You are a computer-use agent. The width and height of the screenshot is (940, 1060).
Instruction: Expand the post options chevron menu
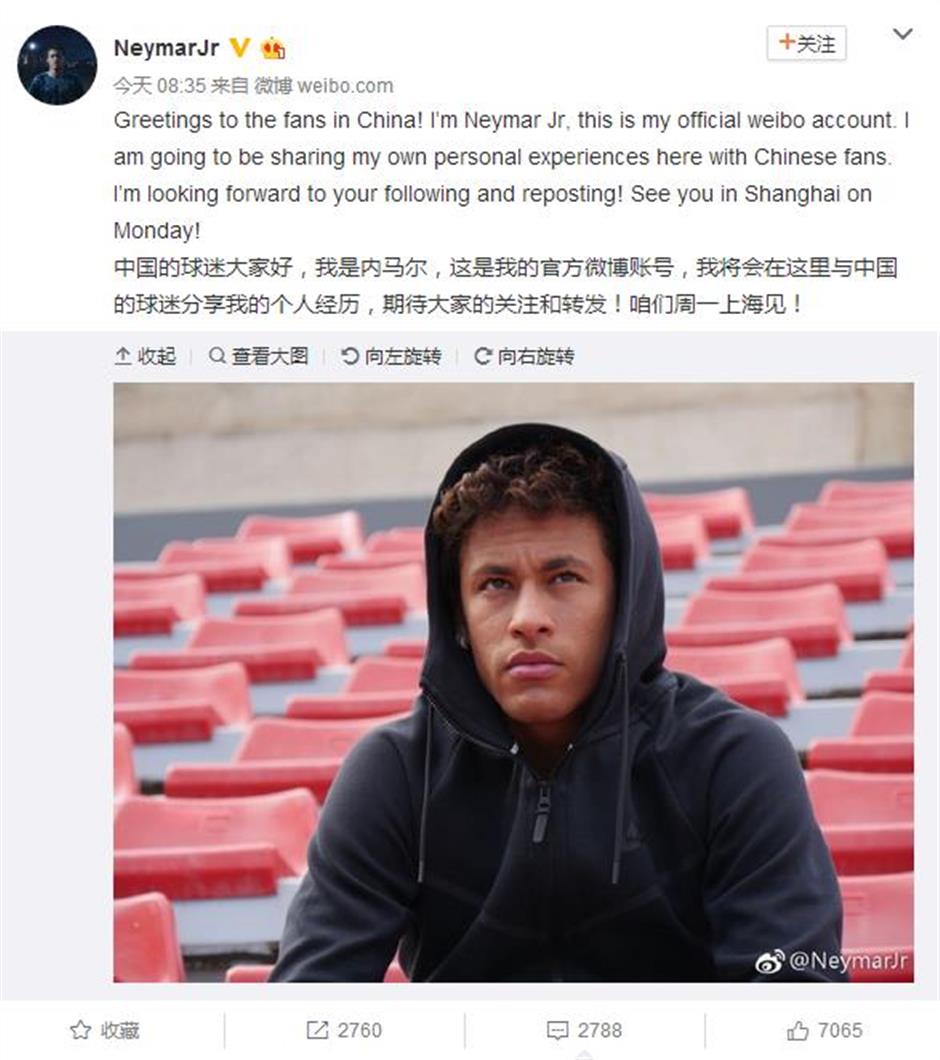point(903,34)
